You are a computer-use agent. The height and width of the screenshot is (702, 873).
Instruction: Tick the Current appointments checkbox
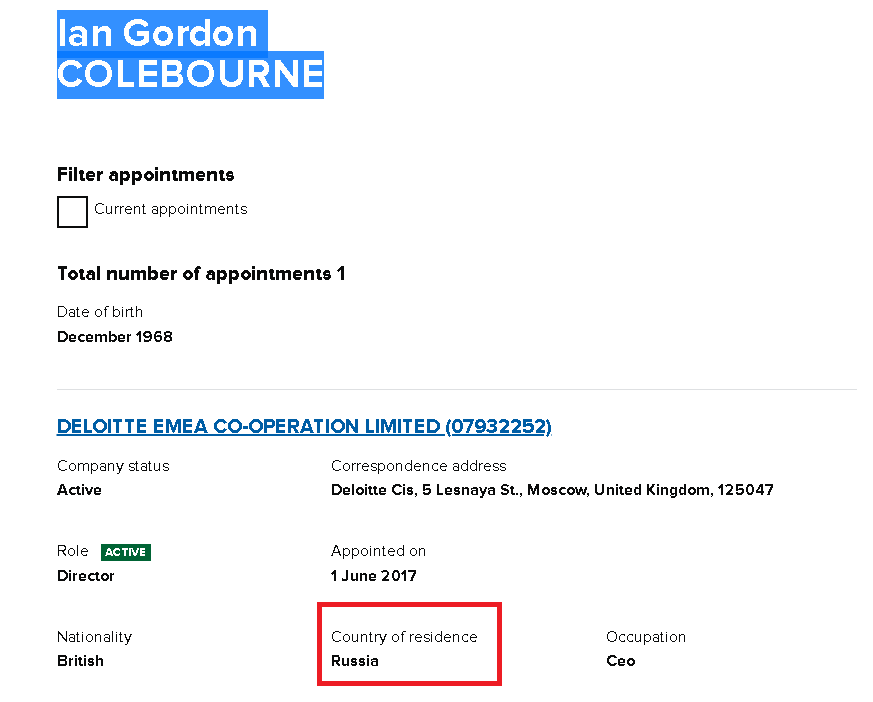tap(72, 212)
